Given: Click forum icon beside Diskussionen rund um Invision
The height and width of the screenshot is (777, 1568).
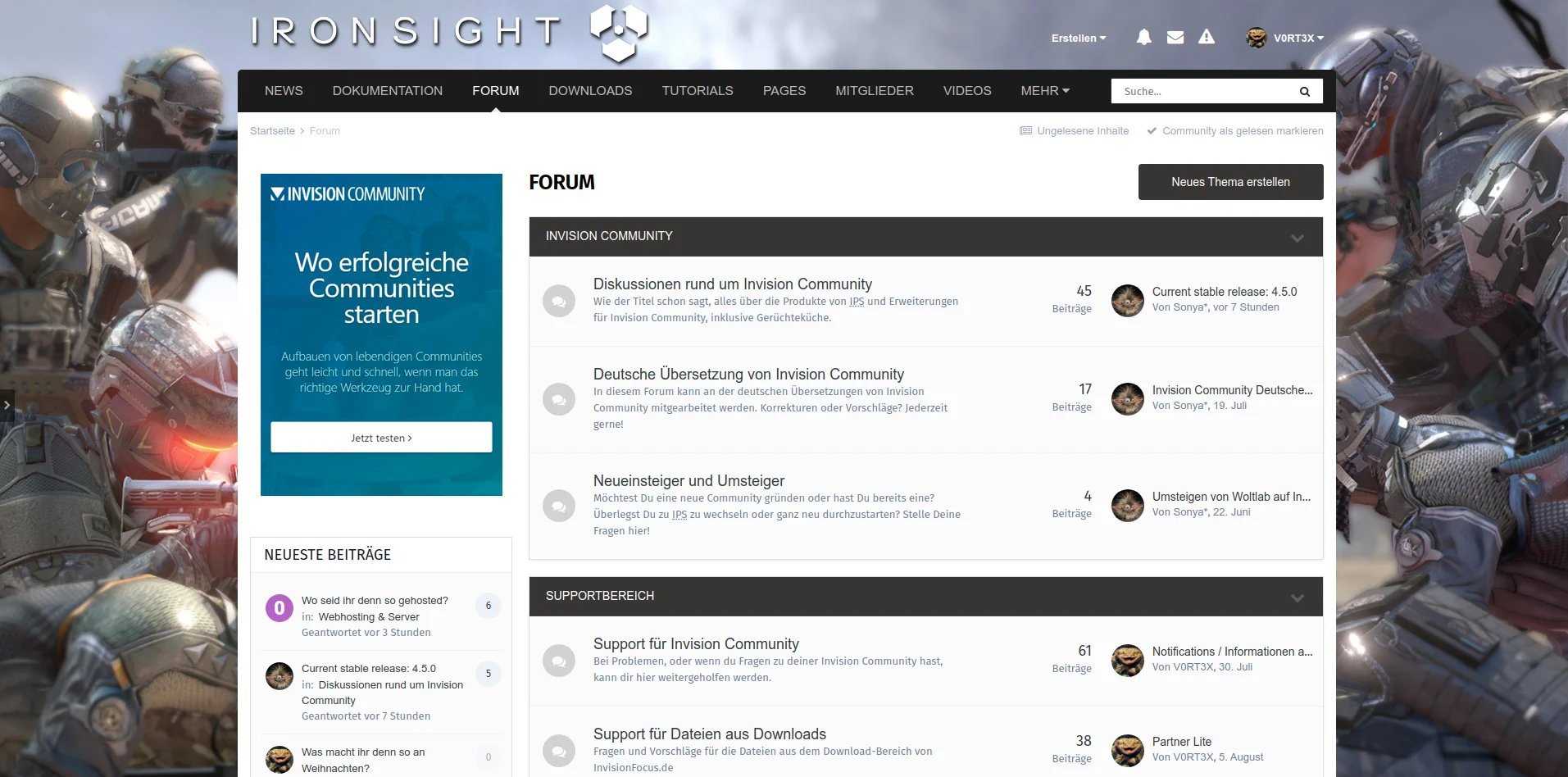Looking at the screenshot, I should pyautogui.click(x=559, y=301).
